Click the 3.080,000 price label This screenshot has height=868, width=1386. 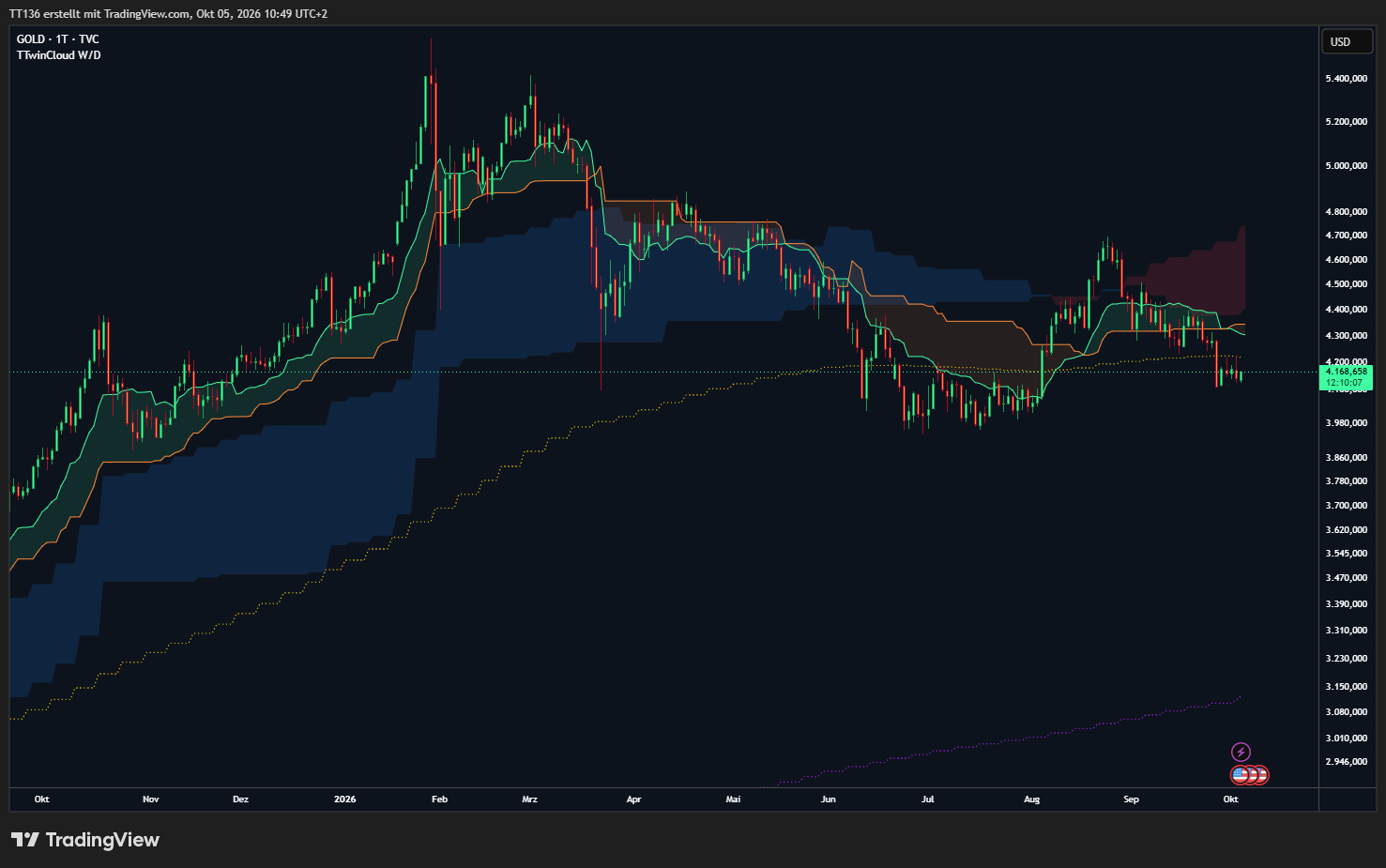pyautogui.click(x=1346, y=712)
